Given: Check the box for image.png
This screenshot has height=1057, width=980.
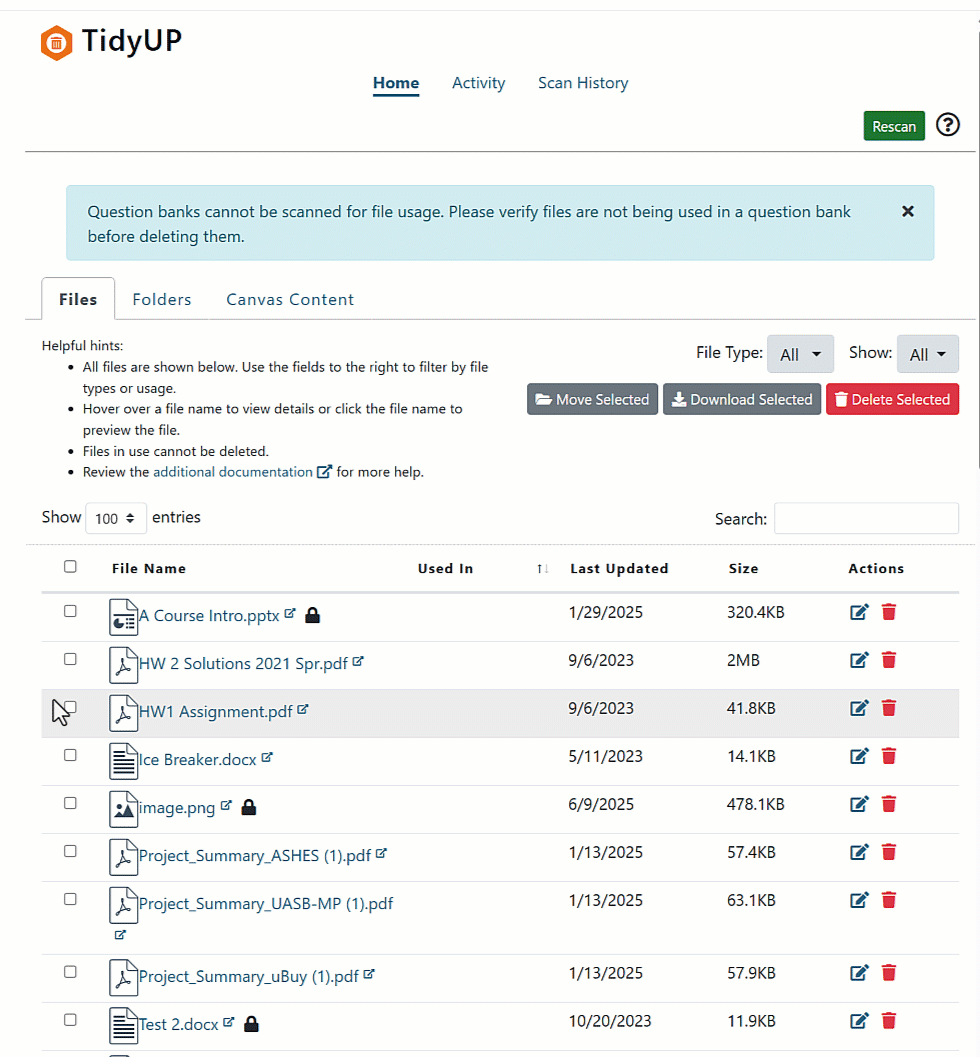Looking at the screenshot, I should (x=70, y=803).
